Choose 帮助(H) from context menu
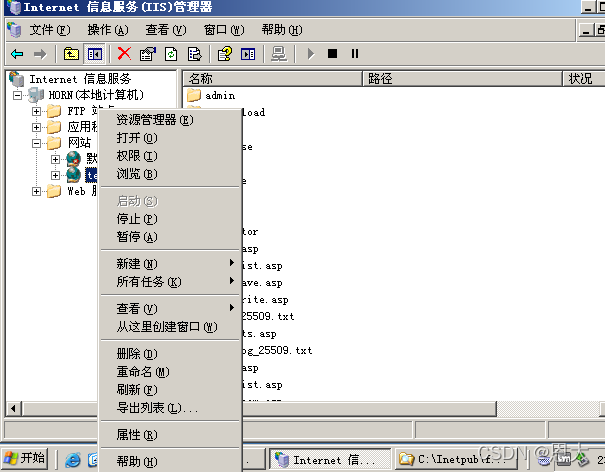The width and height of the screenshot is (605, 472). click(170, 461)
